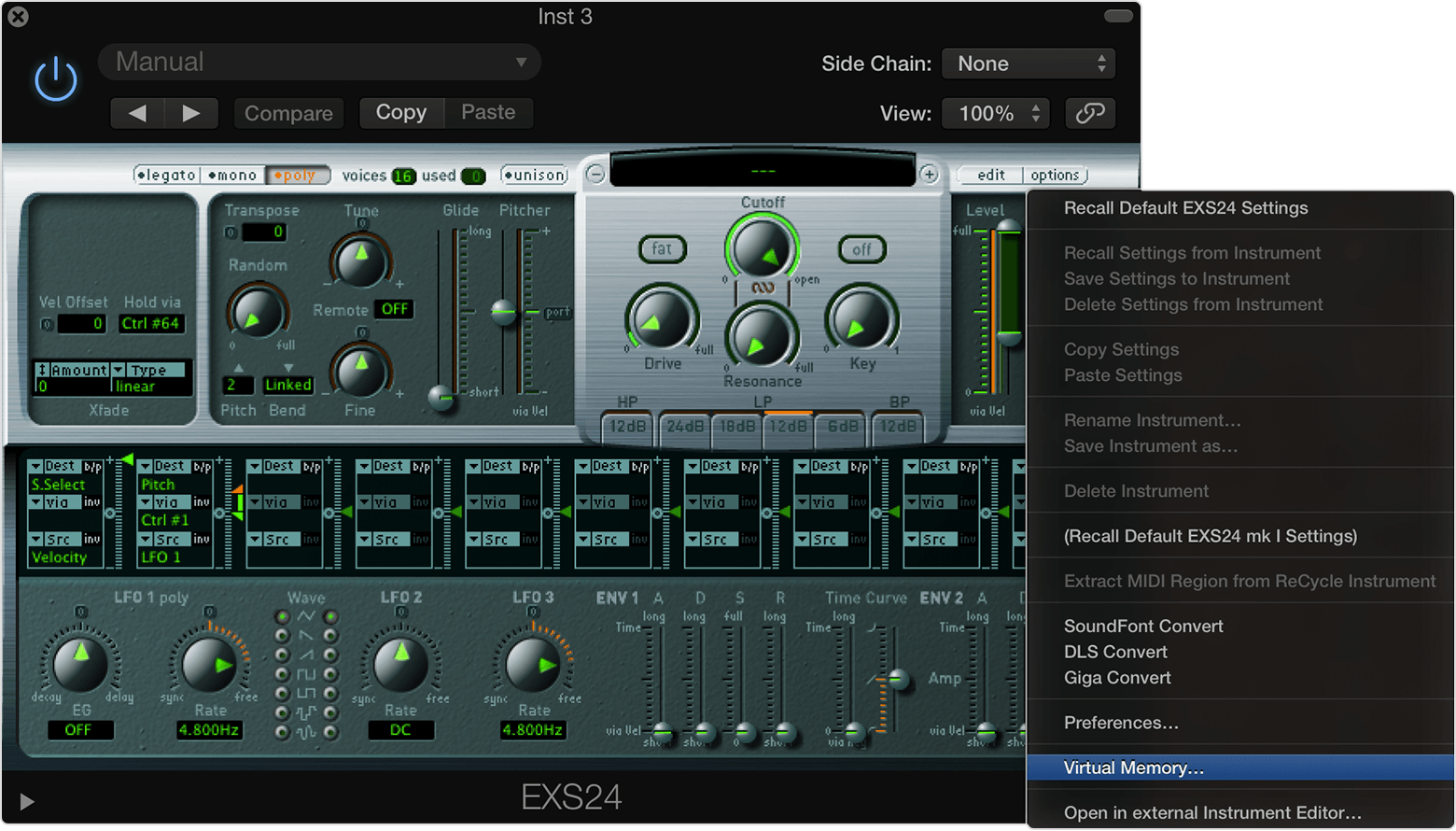Open the Xfade Type dropdown
1456x831 pixels.
[152, 370]
